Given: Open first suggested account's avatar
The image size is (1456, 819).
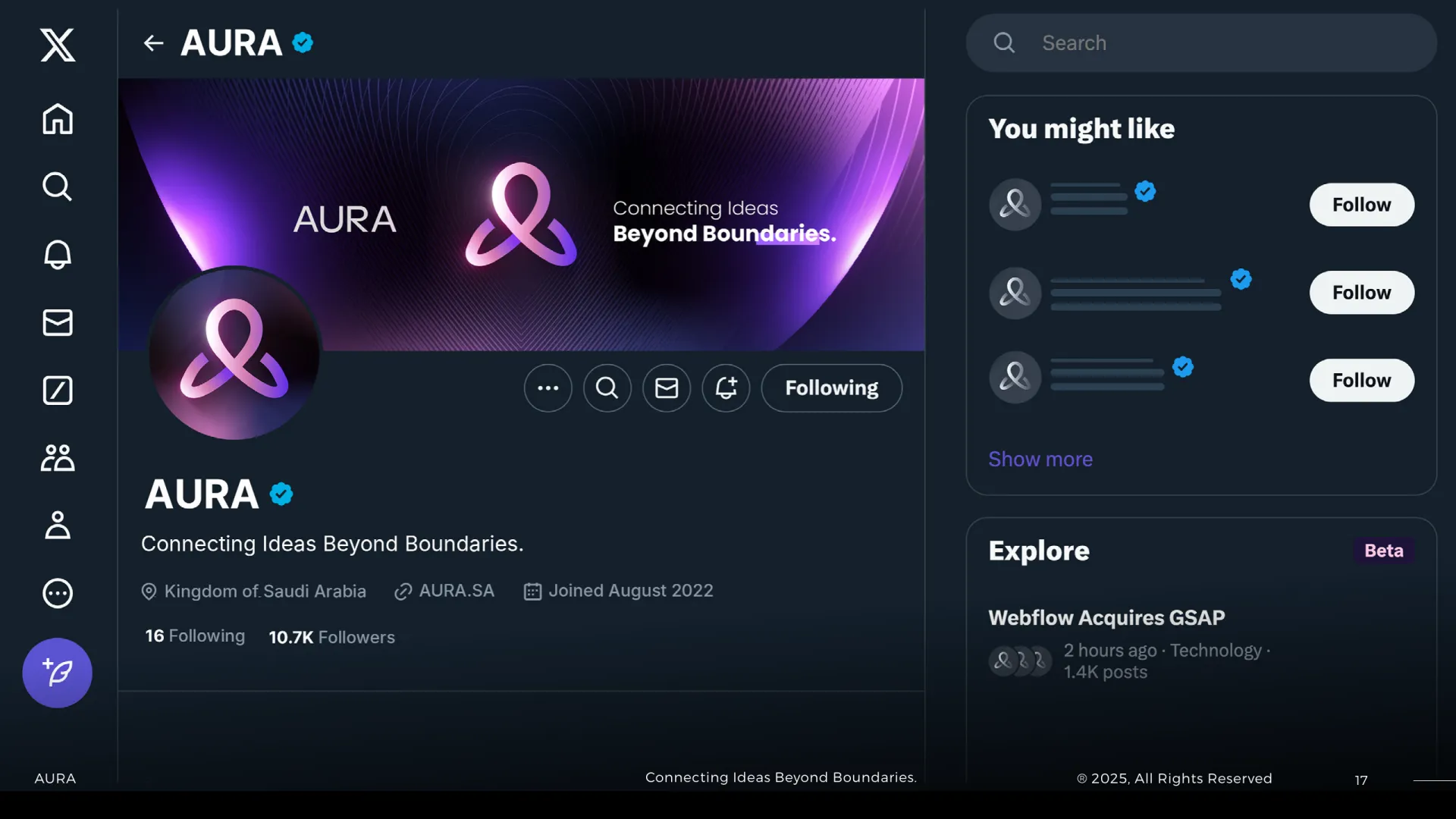Looking at the screenshot, I should point(1015,205).
